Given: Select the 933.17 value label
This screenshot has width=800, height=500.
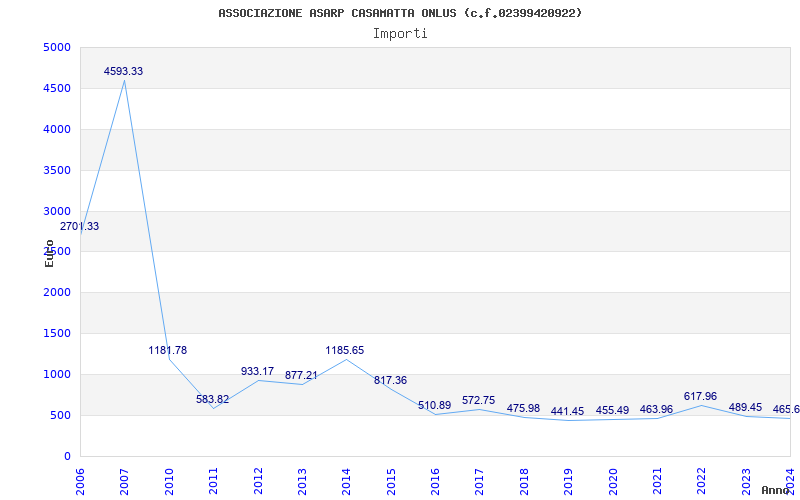Looking at the screenshot, I should click(x=257, y=371).
